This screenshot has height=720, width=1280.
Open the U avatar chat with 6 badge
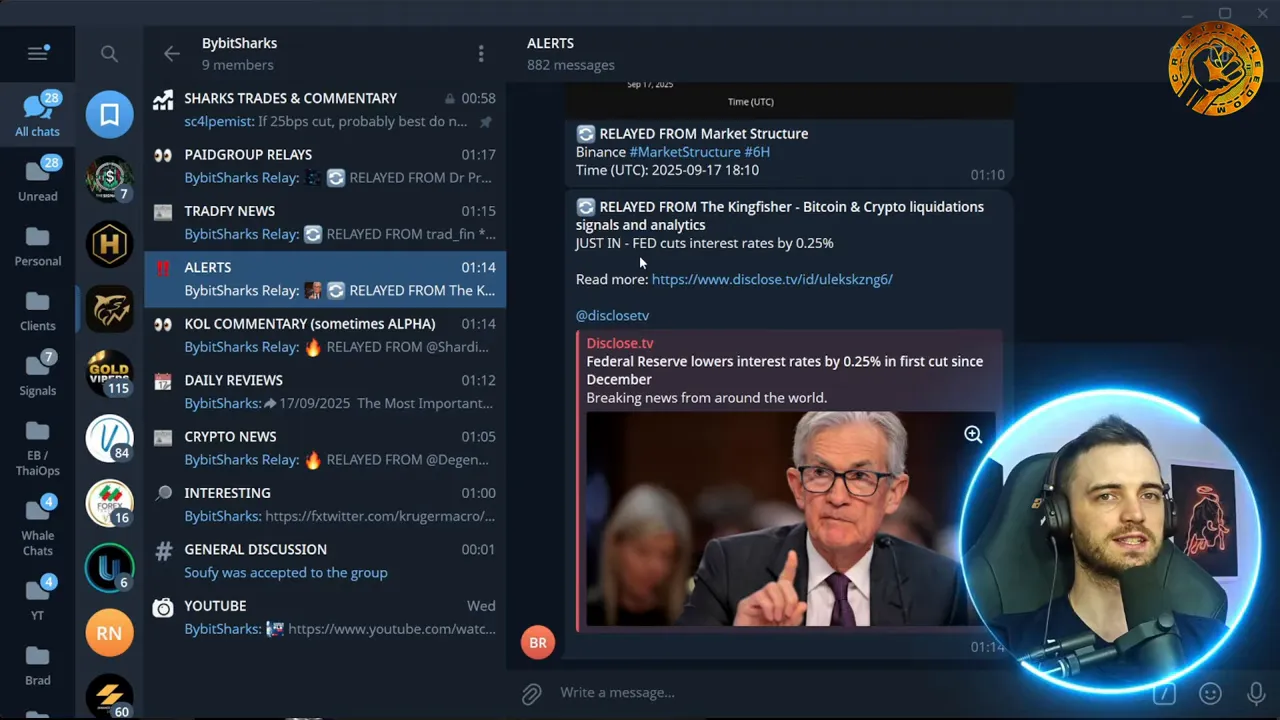[110, 569]
